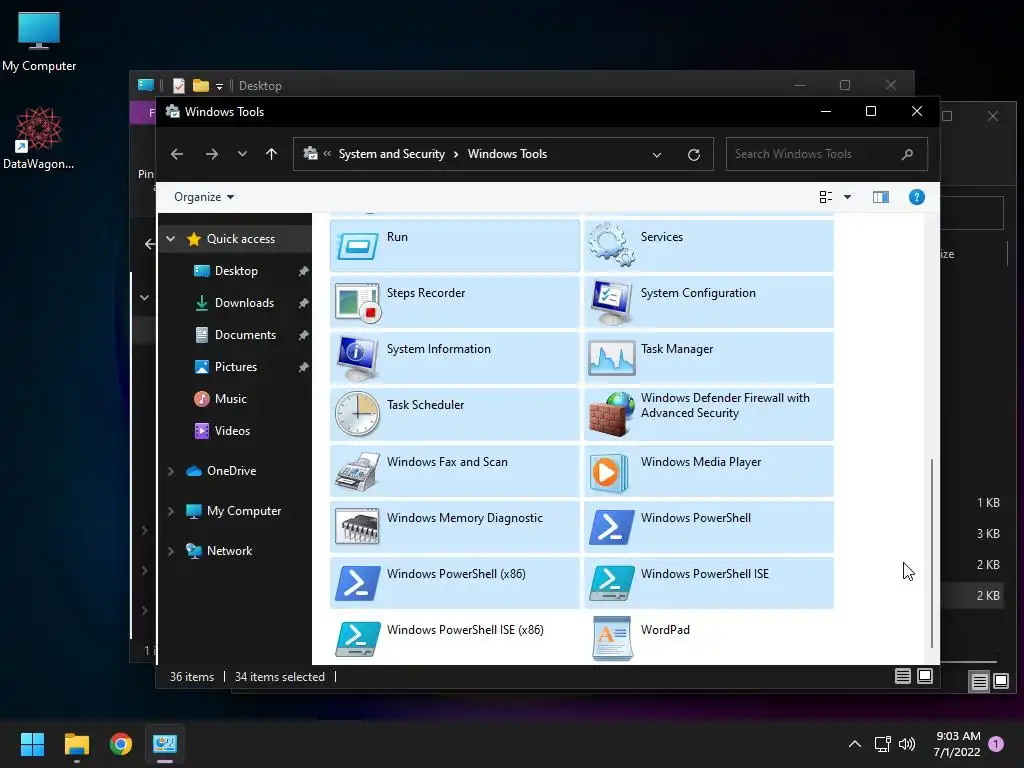Select the WordPad icon
The width and height of the screenshot is (1024, 768).
(611, 638)
